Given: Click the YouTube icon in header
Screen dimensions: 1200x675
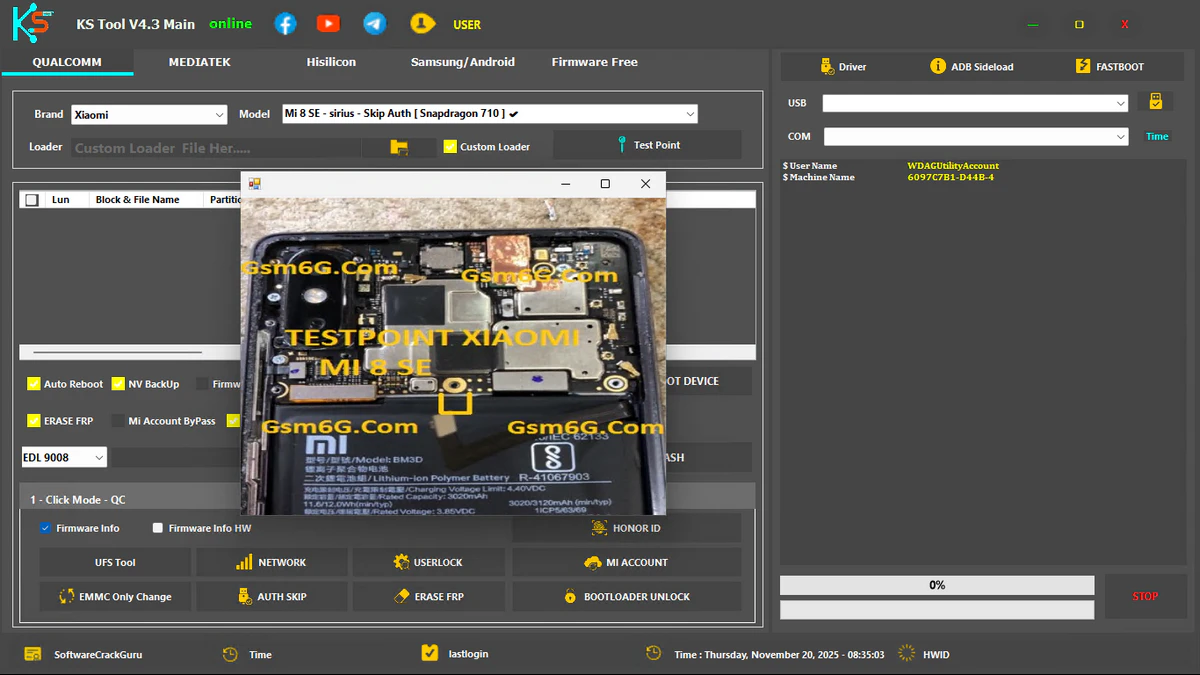Looking at the screenshot, I should pos(328,24).
